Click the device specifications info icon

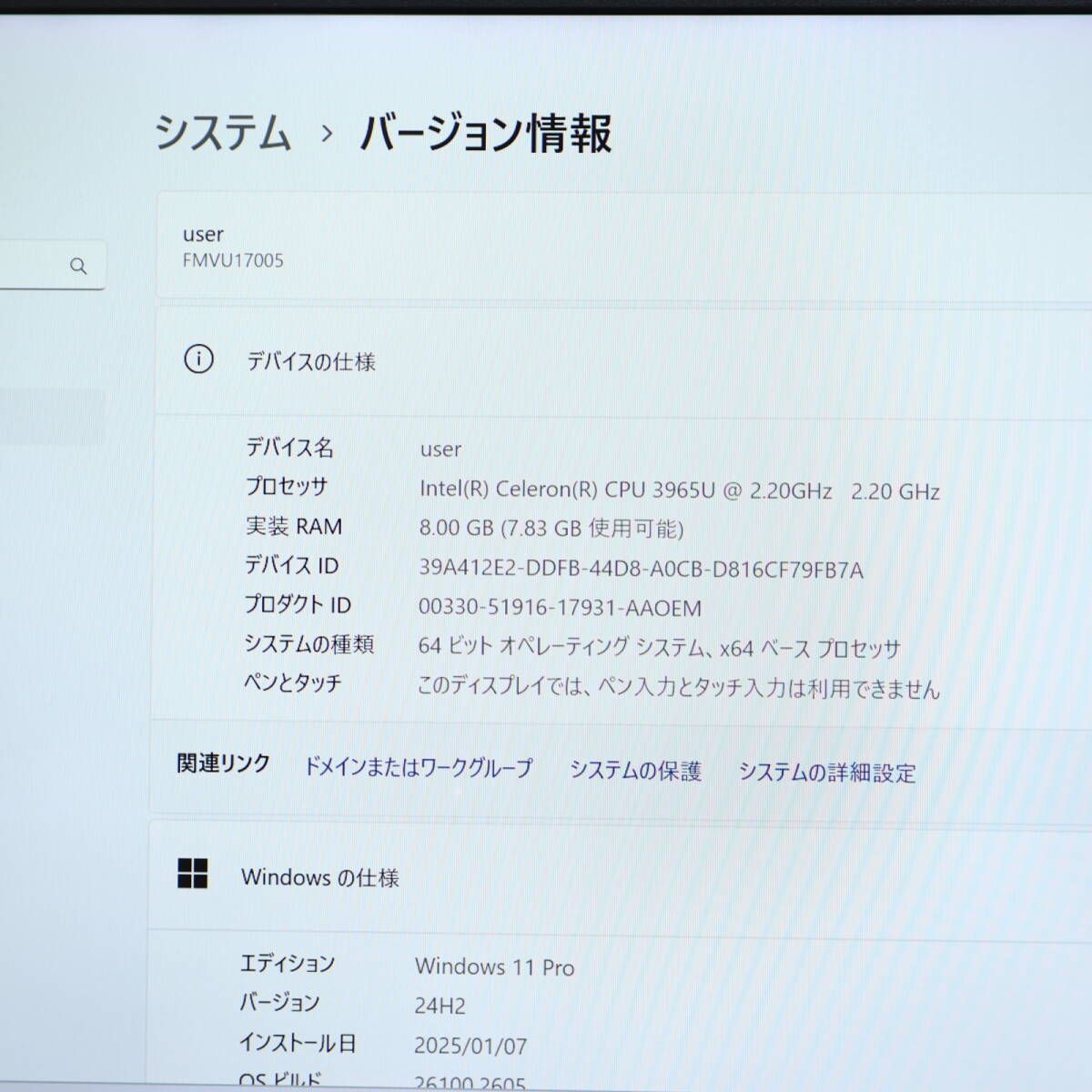pyautogui.click(x=198, y=359)
